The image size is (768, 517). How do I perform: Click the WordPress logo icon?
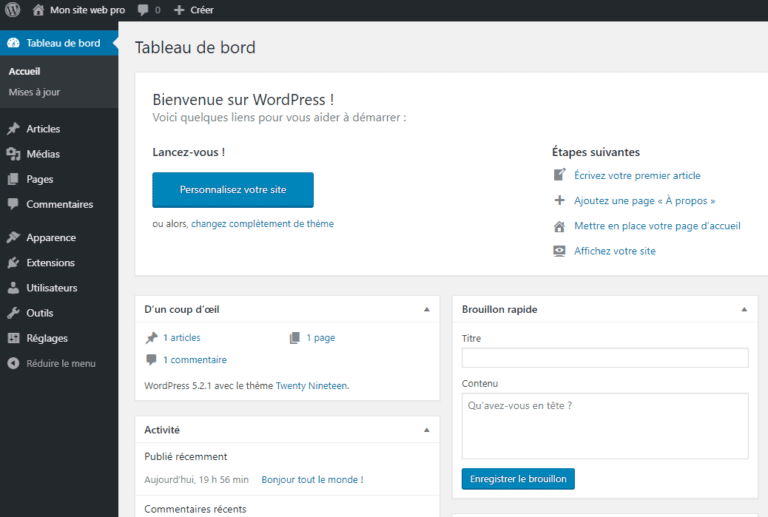13,9
